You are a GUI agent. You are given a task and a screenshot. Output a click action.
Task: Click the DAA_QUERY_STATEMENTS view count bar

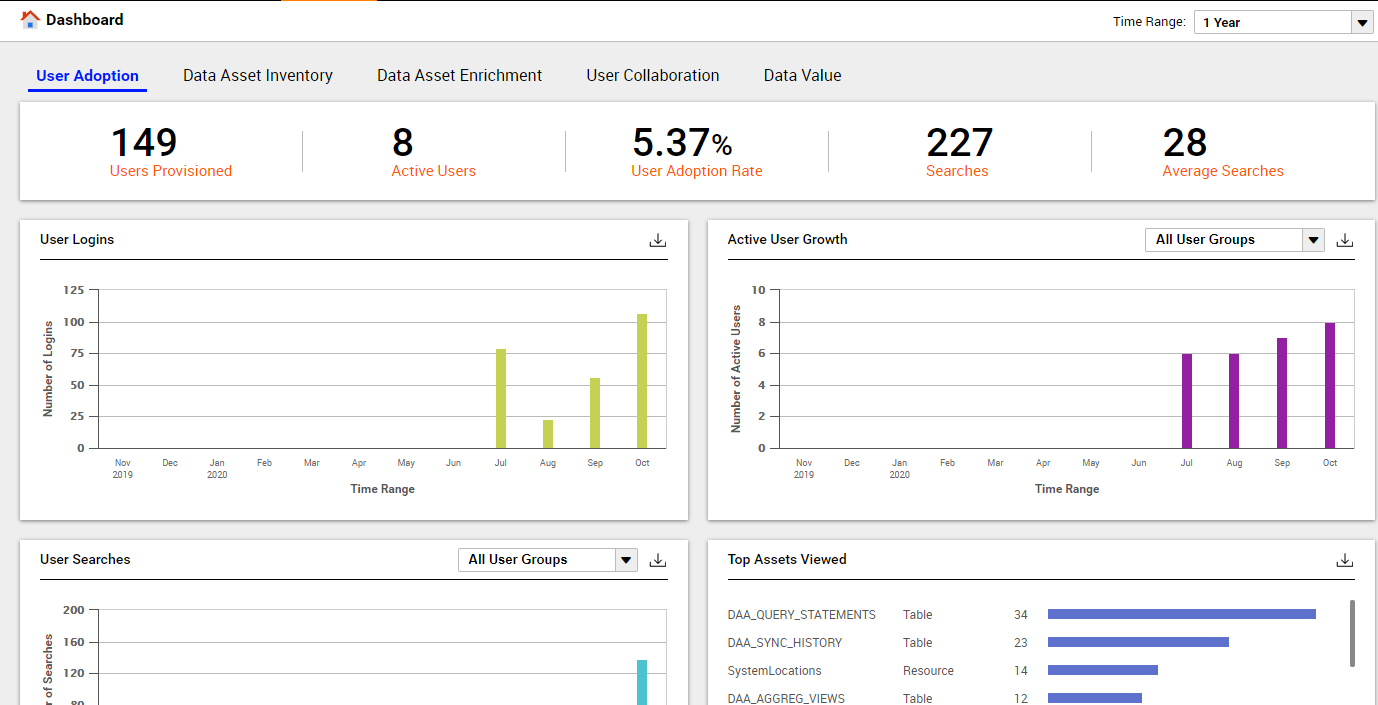point(1182,614)
